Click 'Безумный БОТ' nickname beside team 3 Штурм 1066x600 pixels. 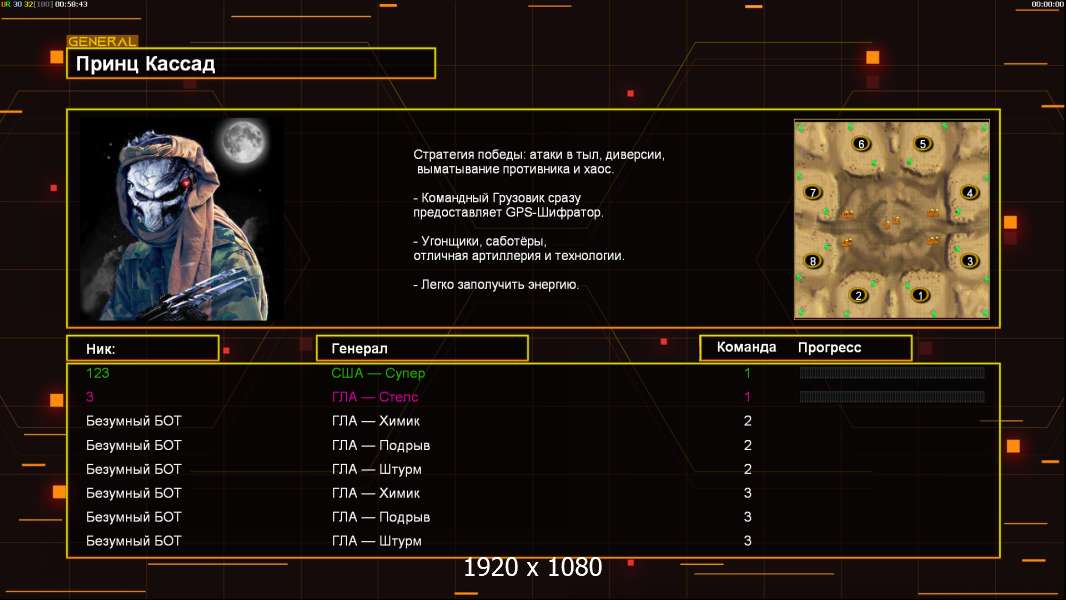[x=133, y=541]
